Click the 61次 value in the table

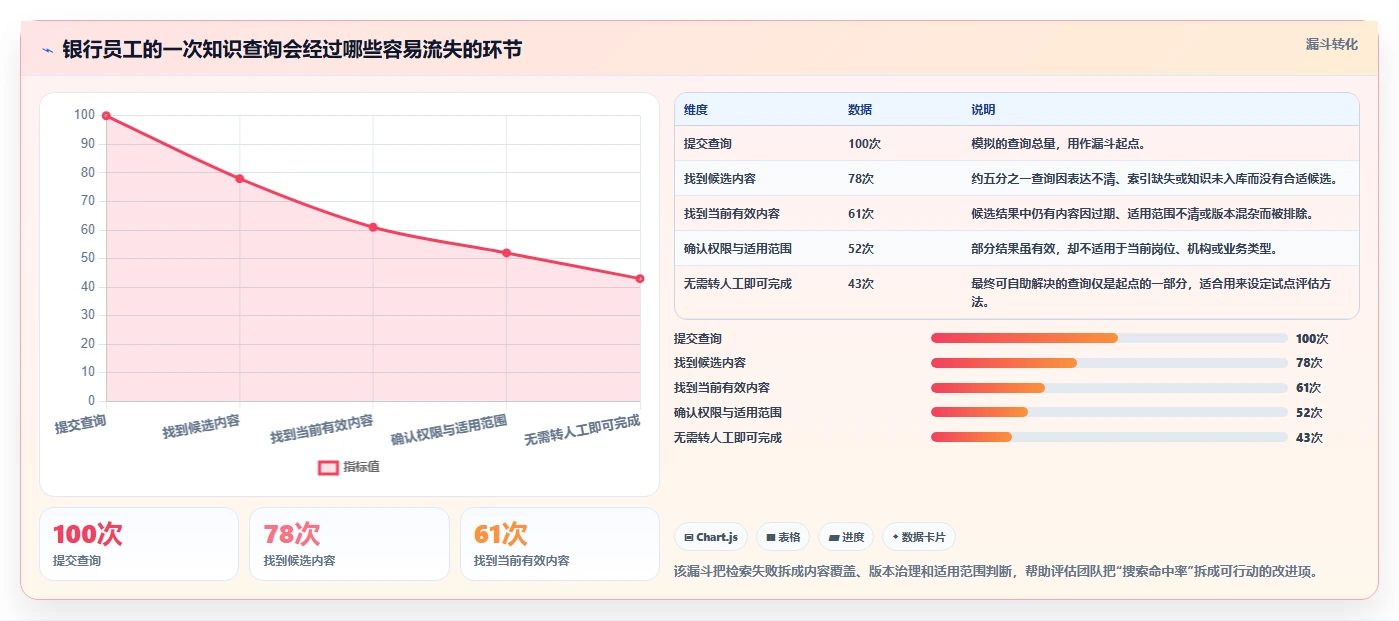click(x=861, y=214)
